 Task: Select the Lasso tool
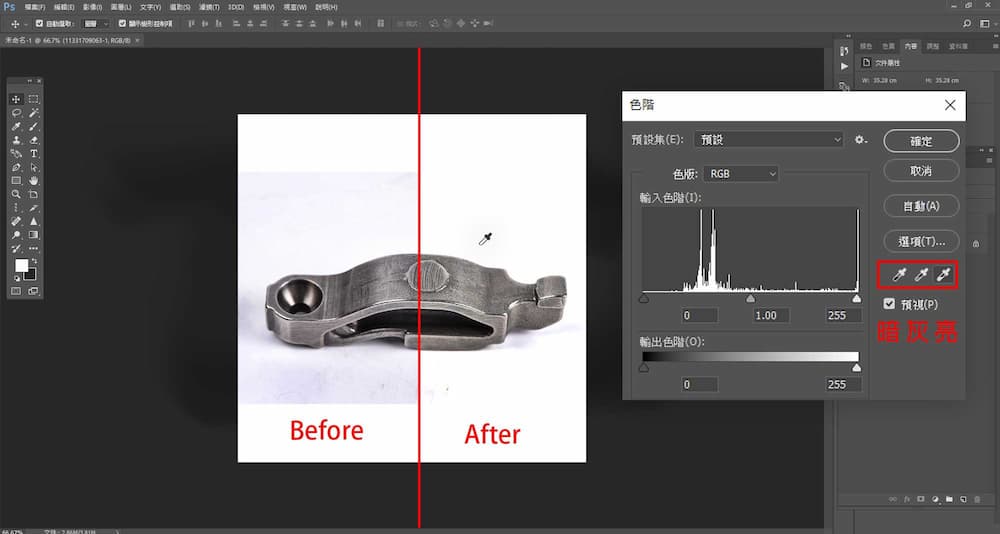[x=16, y=112]
